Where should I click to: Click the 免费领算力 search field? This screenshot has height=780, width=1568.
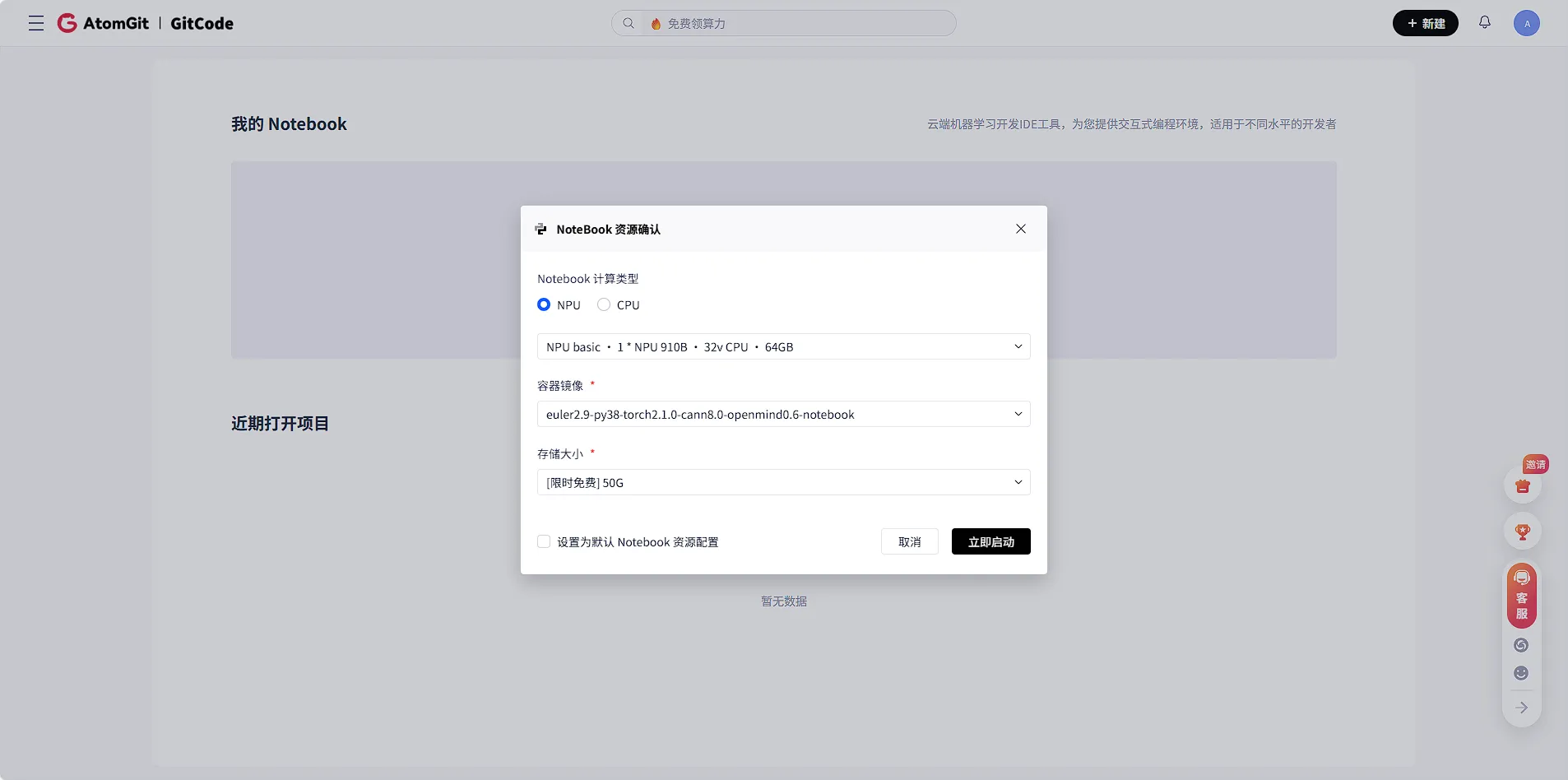pyautogui.click(x=782, y=23)
